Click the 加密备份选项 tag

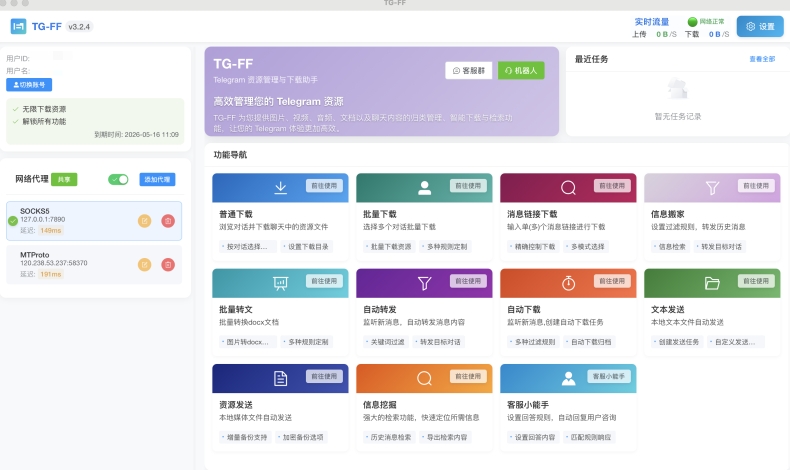[301, 437]
